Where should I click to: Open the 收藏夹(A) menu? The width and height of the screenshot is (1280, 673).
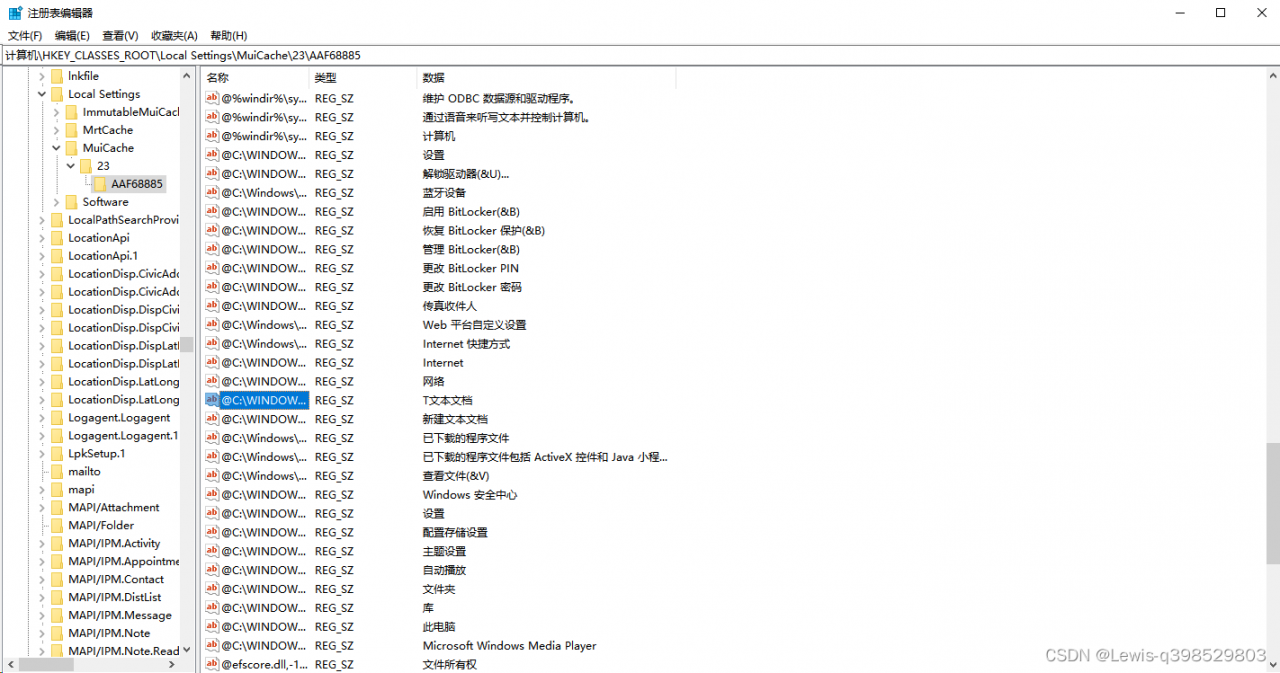click(x=175, y=35)
